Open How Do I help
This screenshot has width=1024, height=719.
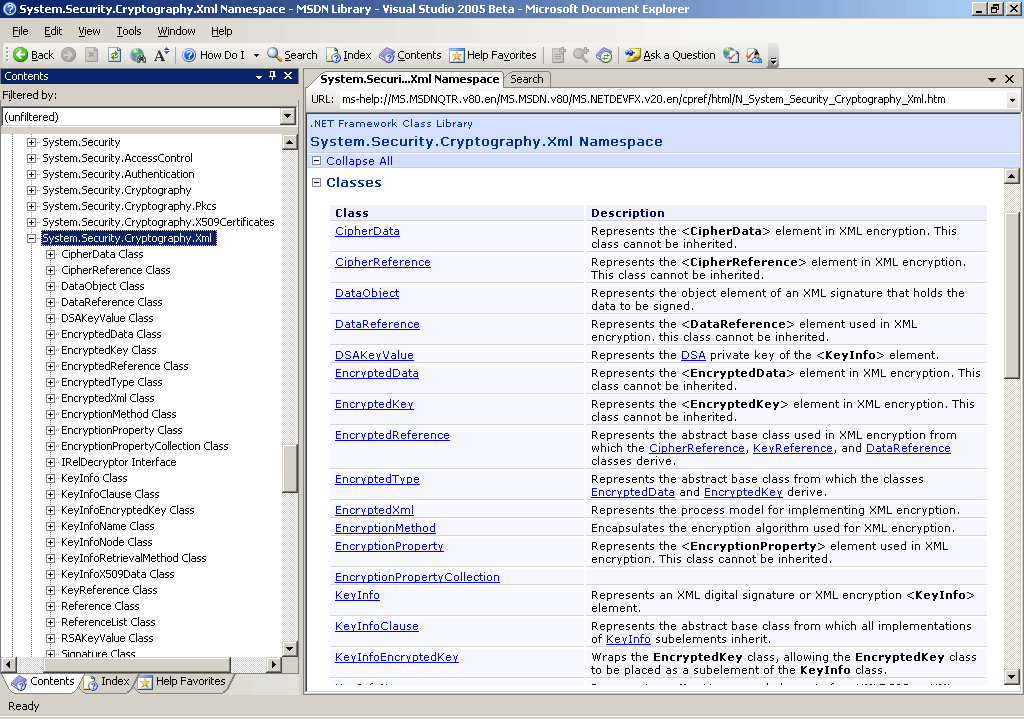click(x=214, y=55)
